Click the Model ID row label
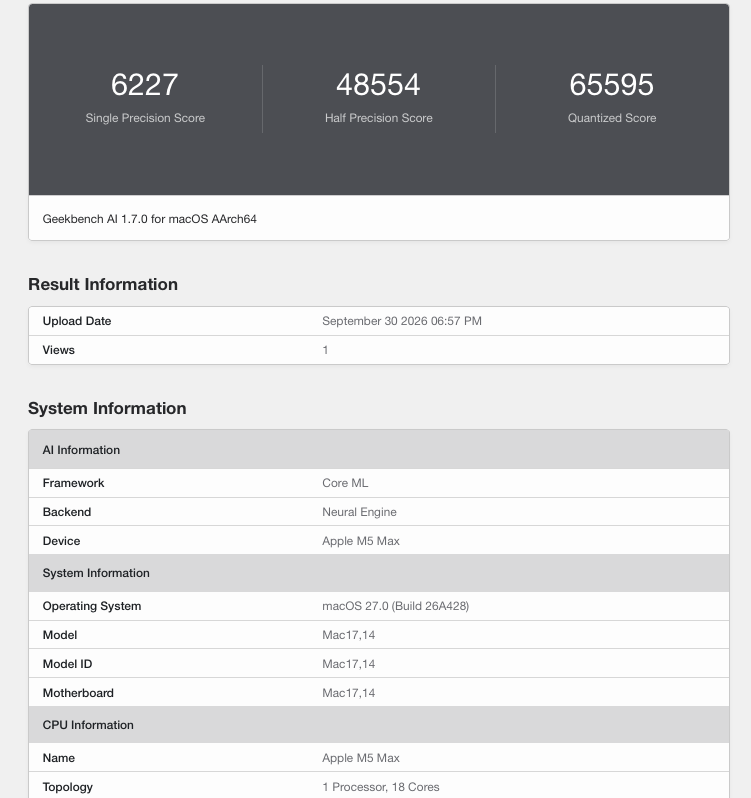The image size is (751, 798). click(67, 664)
